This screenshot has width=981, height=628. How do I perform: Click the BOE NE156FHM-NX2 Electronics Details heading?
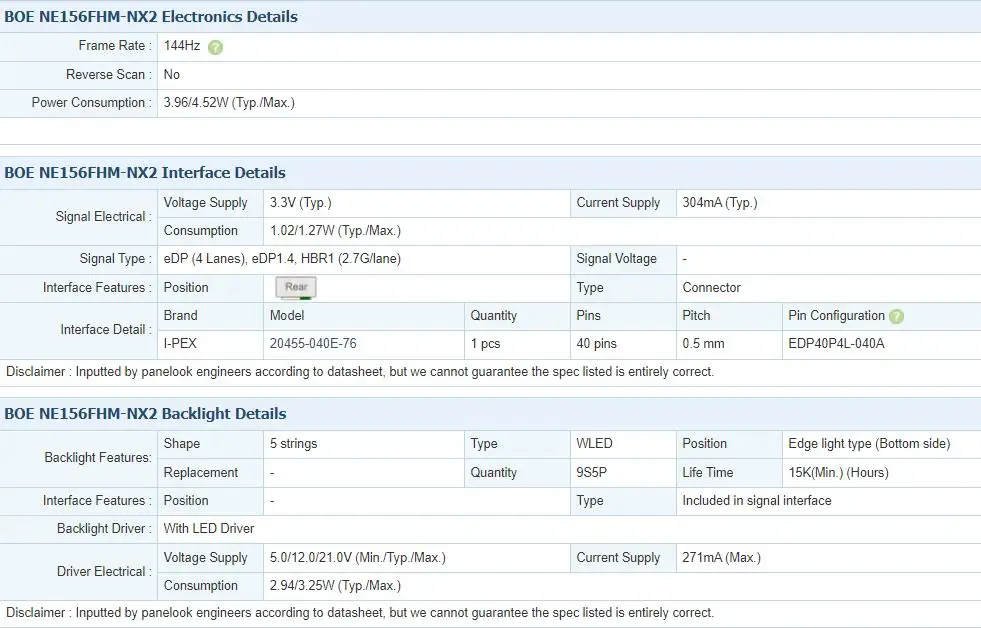pyautogui.click(x=151, y=17)
